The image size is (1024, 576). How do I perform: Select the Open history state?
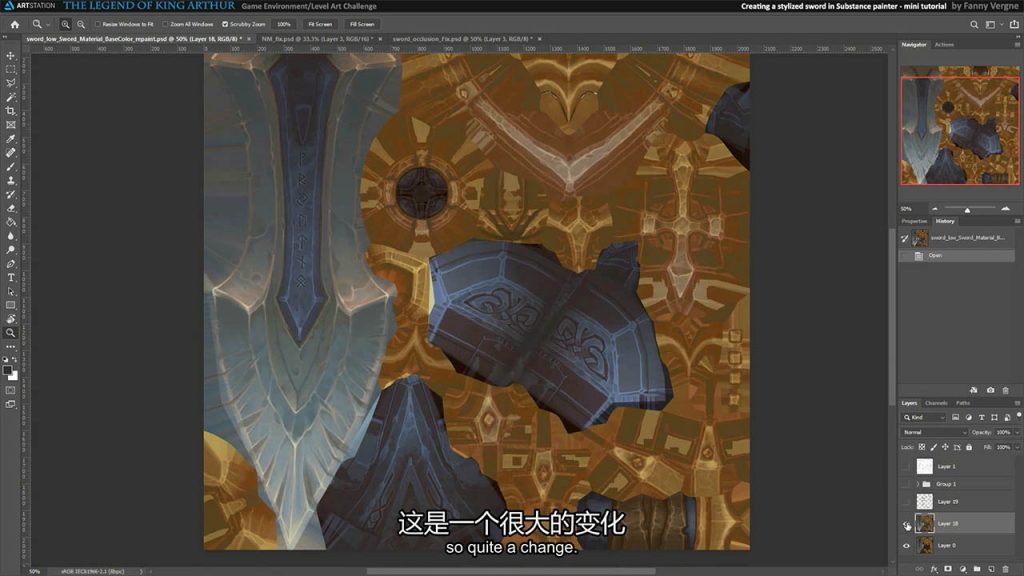[957, 255]
